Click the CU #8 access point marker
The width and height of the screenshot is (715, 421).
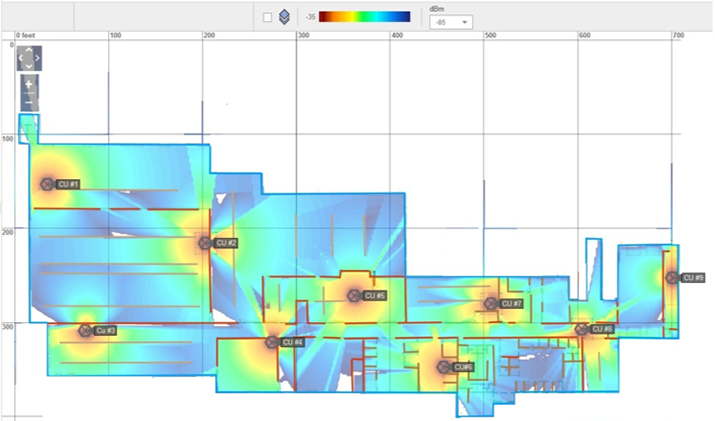tap(581, 329)
